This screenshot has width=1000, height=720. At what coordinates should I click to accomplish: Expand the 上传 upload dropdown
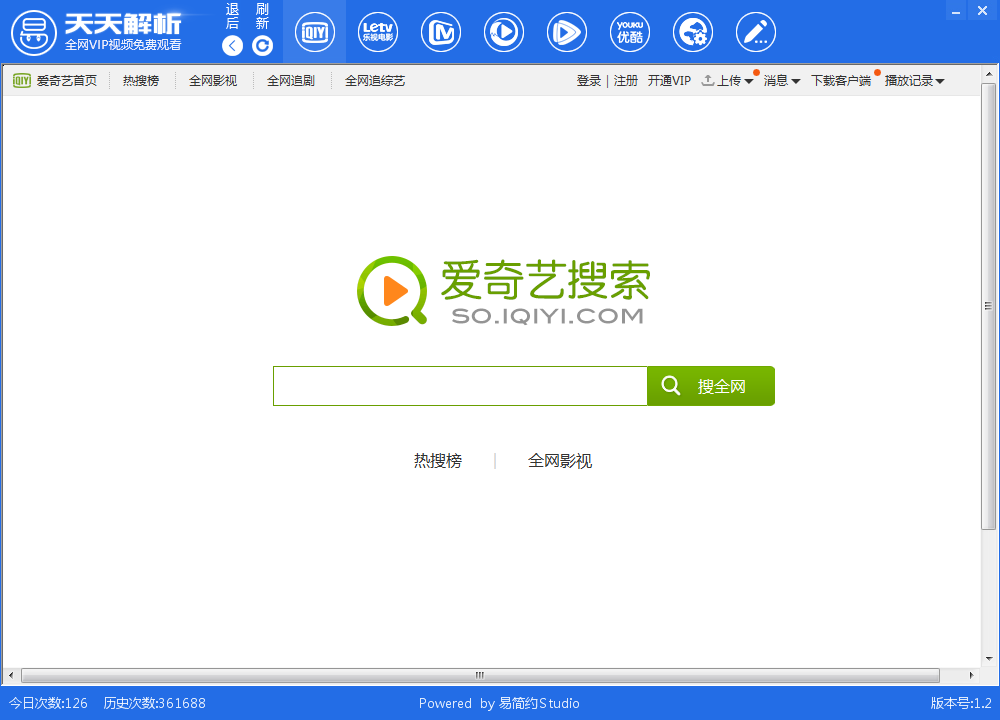coord(727,81)
